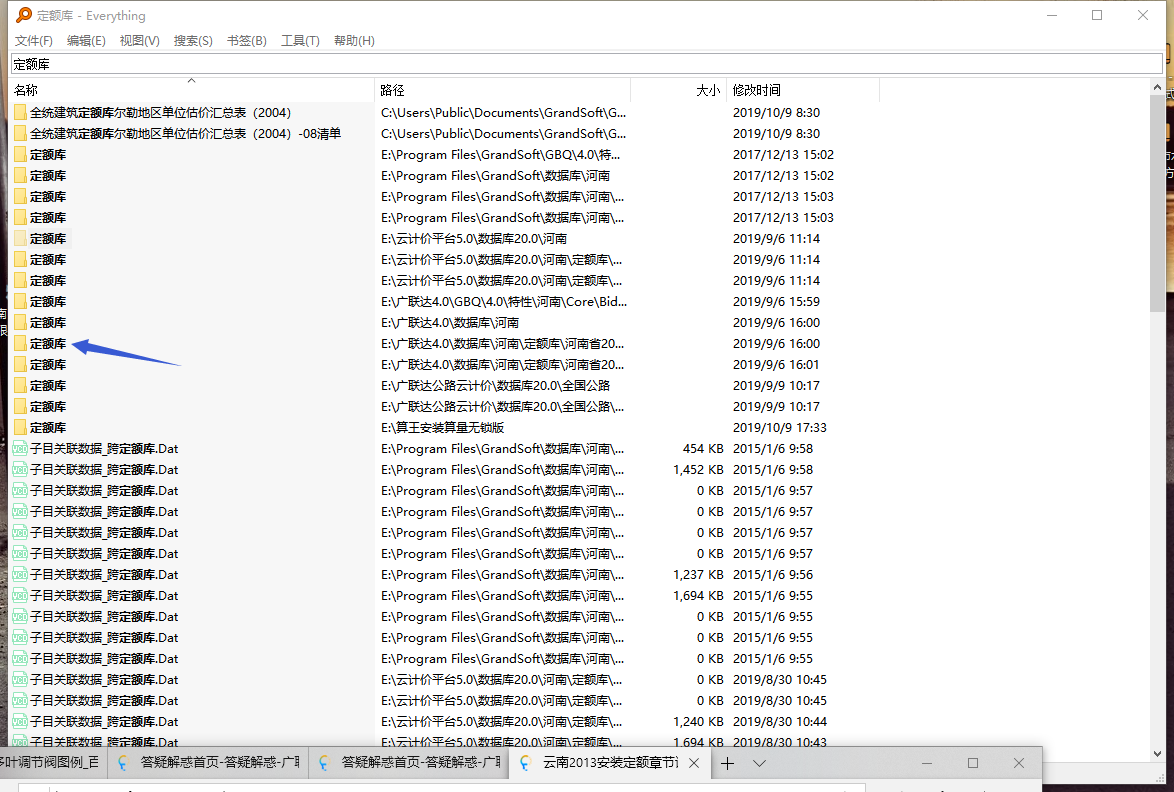The width and height of the screenshot is (1174, 792).
Task: Click the vertical scrollbar thumb of results list
Action: [x=1158, y=204]
